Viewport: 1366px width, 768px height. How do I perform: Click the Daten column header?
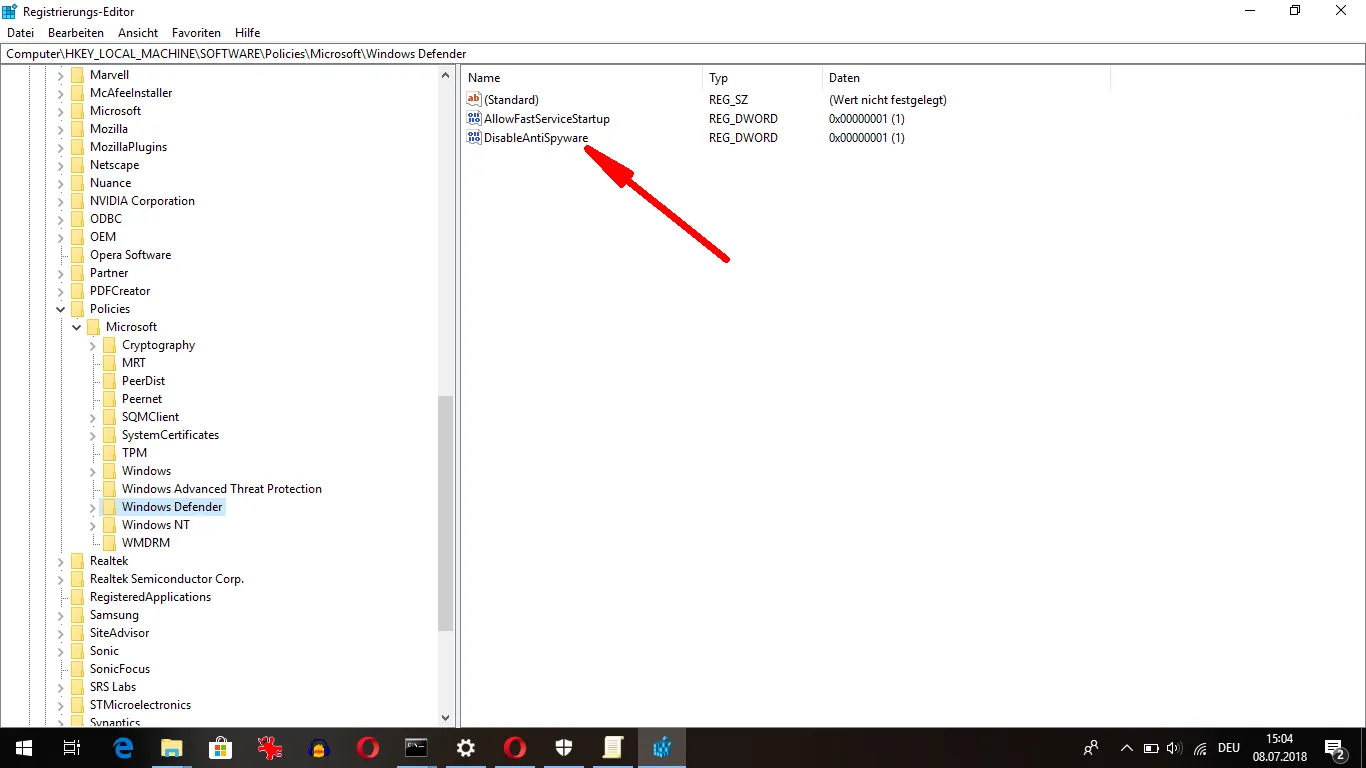coord(966,78)
